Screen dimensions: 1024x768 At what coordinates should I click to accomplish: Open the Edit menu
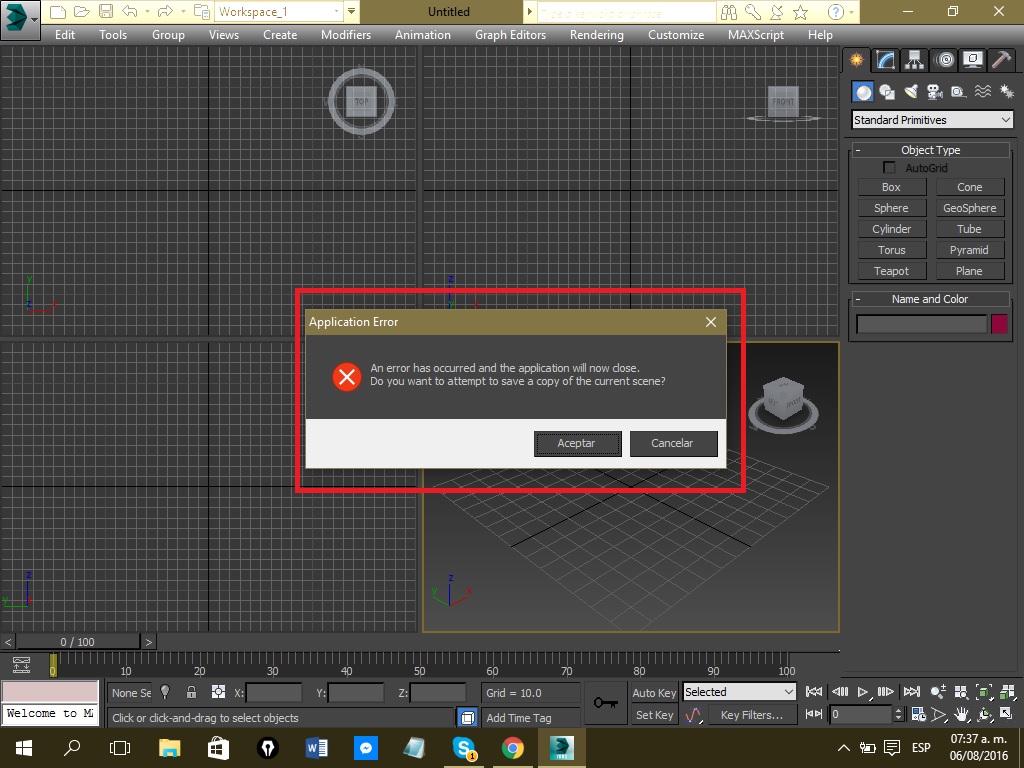(x=65, y=35)
